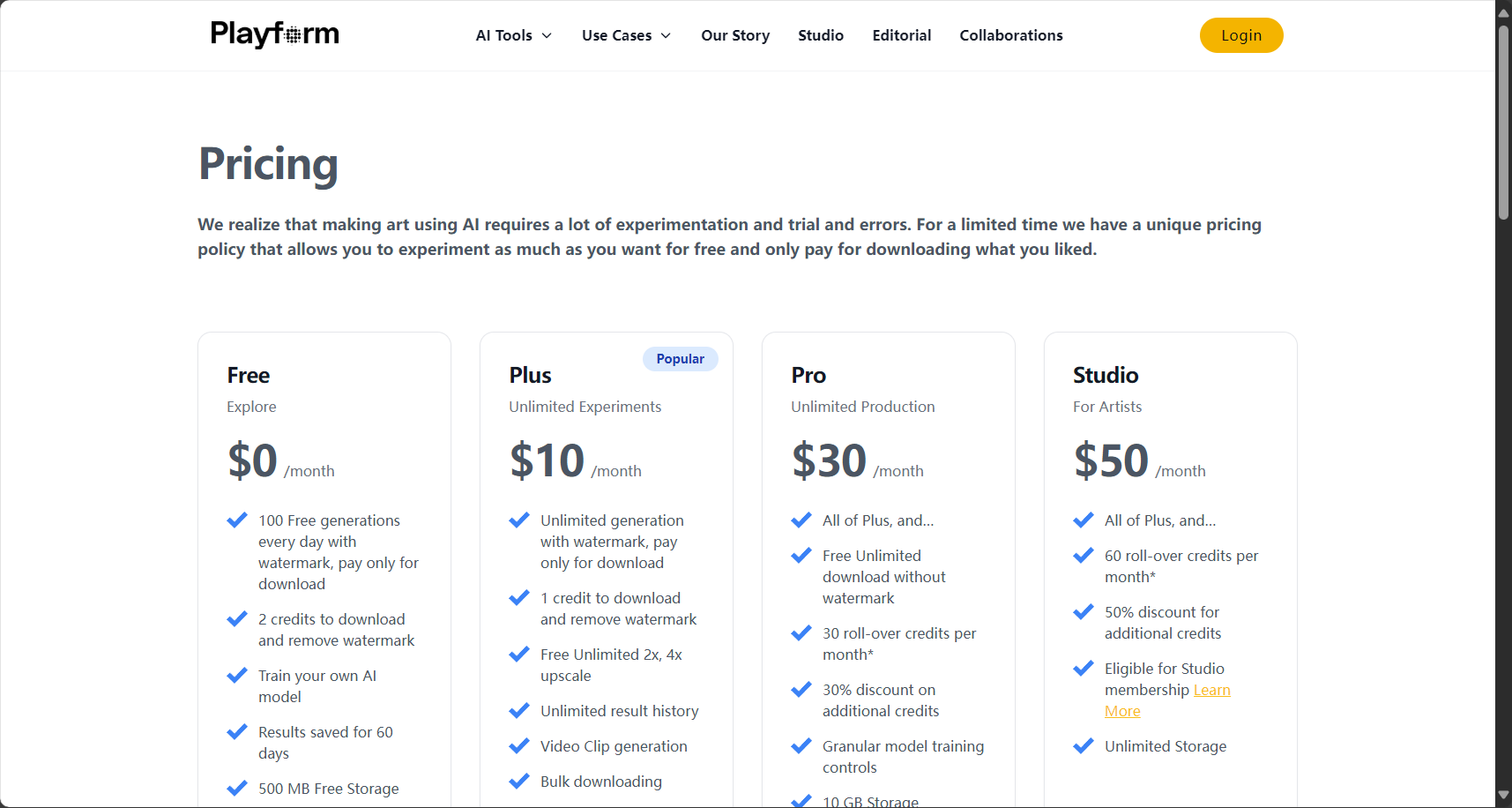Screen dimensions: 1512x808
Task: Open the Editorial section
Action: click(902, 35)
